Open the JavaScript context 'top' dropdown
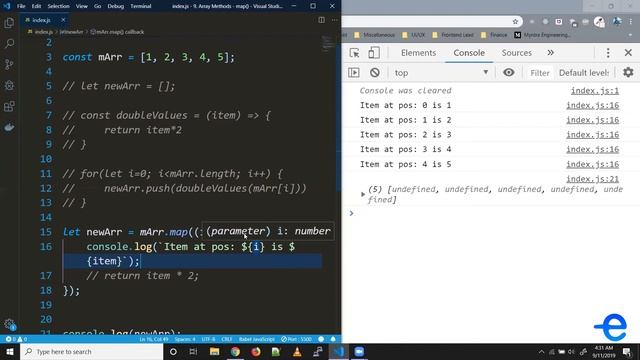This screenshot has width=640, height=360. click(441, 73)
